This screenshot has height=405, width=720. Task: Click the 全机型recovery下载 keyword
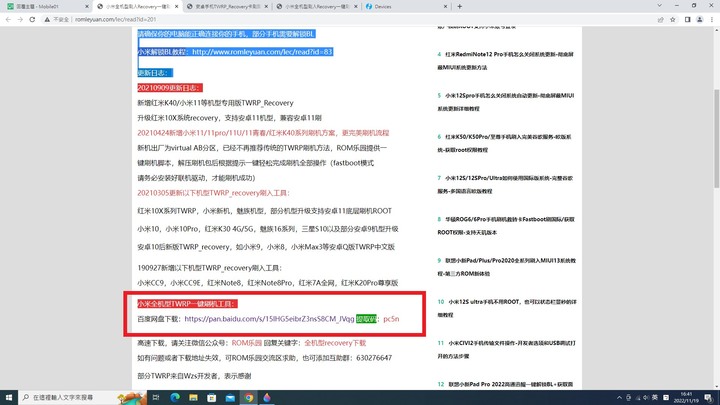tap(335, 343)
